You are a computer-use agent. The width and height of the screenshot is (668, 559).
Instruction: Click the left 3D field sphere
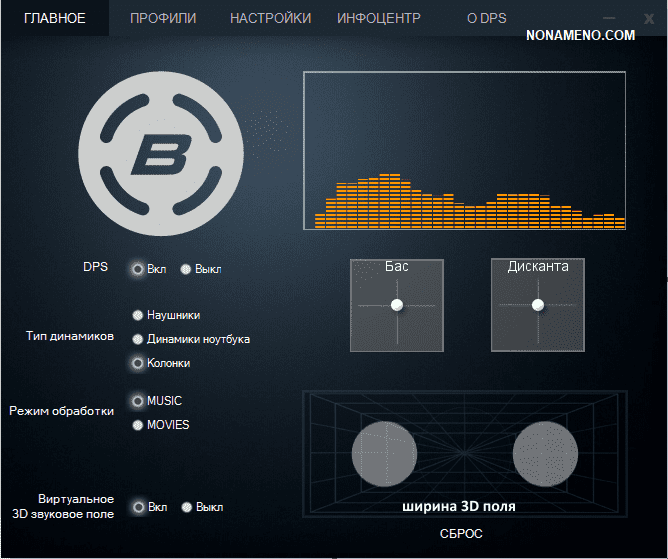(x=385, y=455)
